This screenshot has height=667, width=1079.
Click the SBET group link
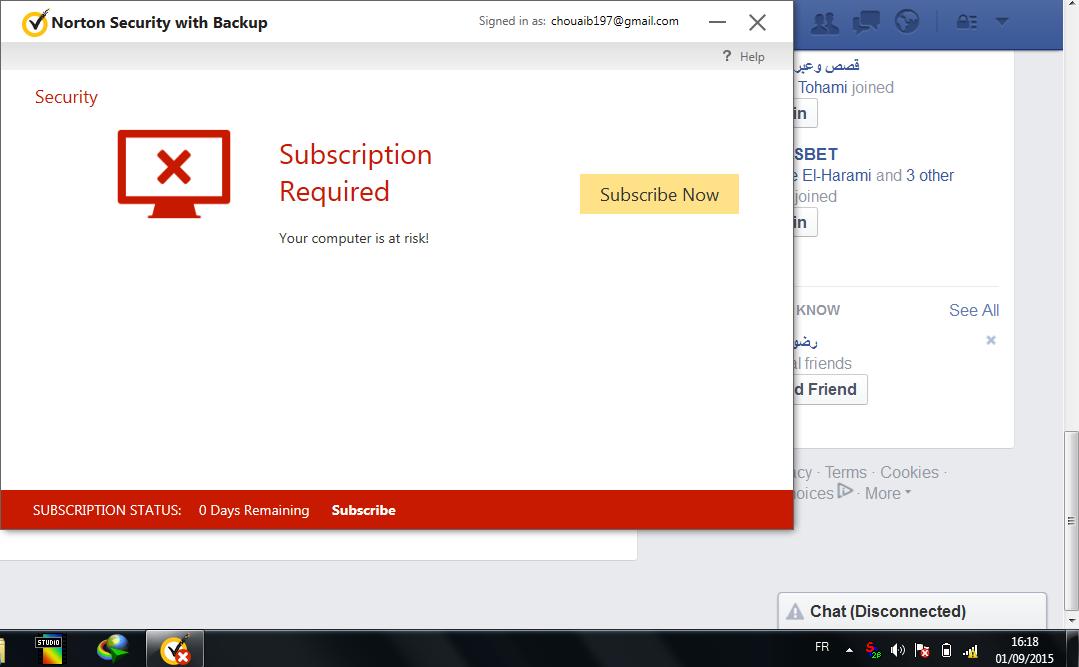(815, 154)
